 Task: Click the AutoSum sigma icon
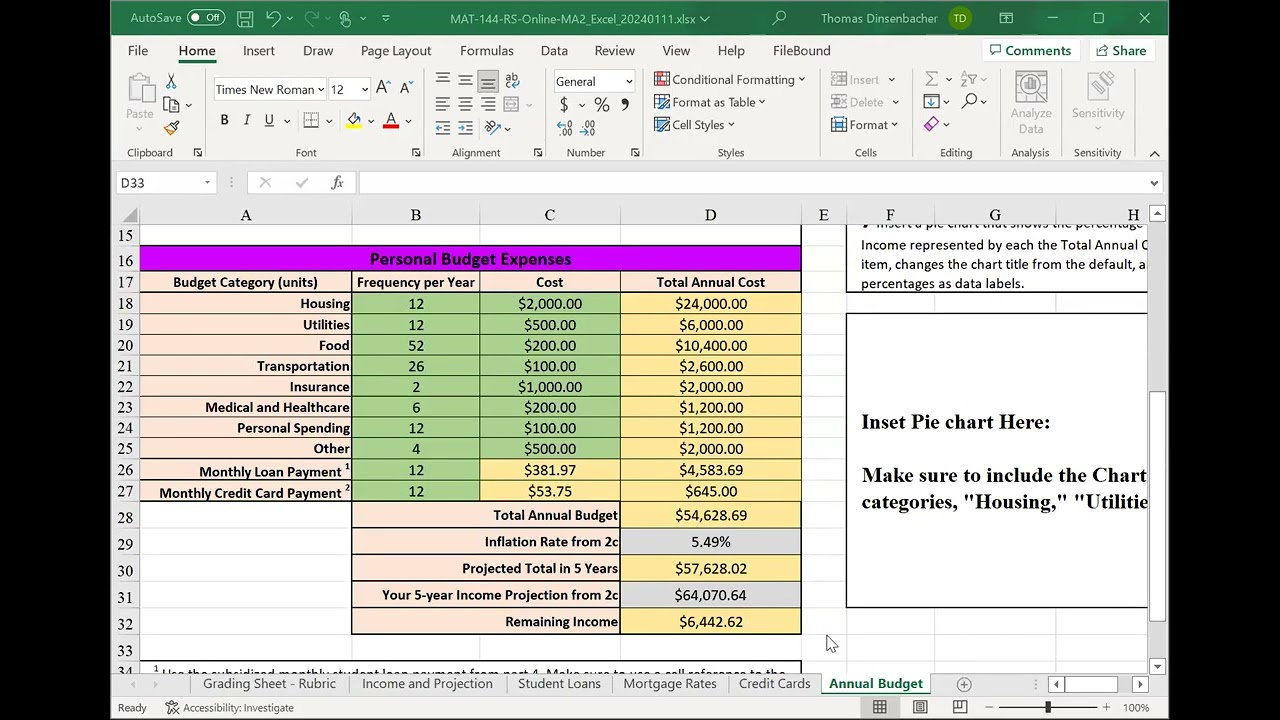click(931, 79)
